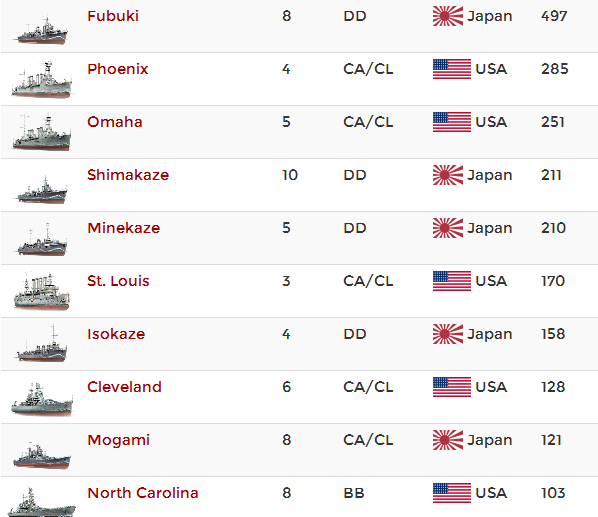598x517 pixels.
Task: Open the Cleveland ship link
Action: tap(124, 387)
